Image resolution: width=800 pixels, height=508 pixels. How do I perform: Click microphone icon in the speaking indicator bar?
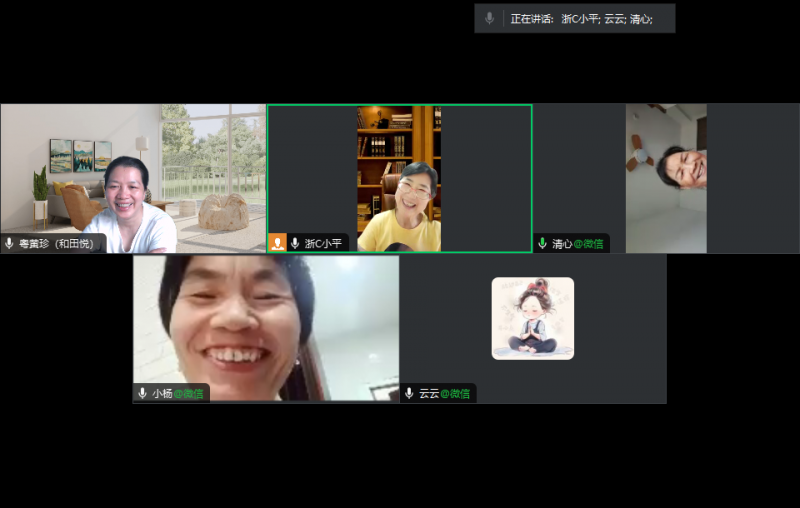point(490,18)
